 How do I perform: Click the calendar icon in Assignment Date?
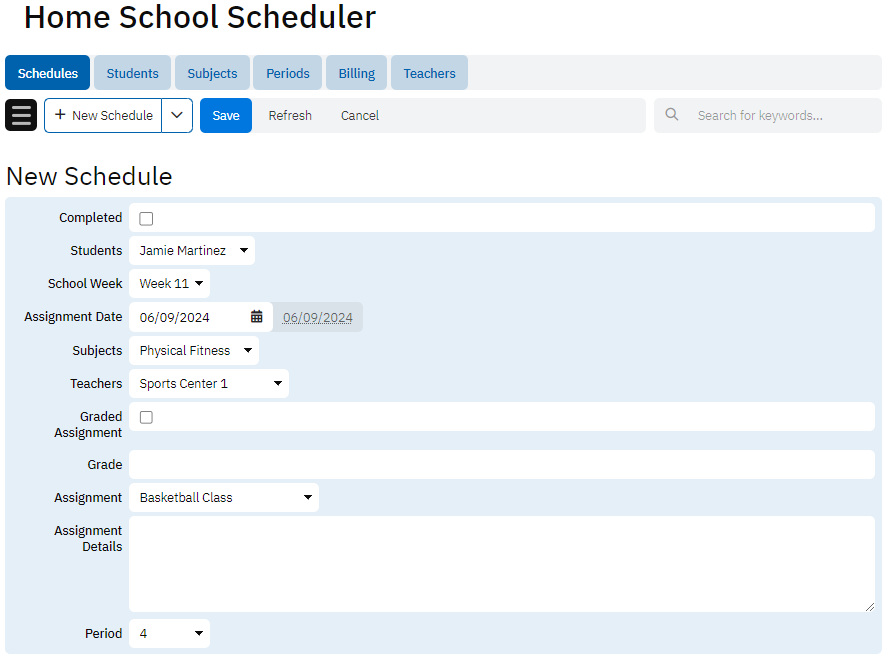click(257, 317)
